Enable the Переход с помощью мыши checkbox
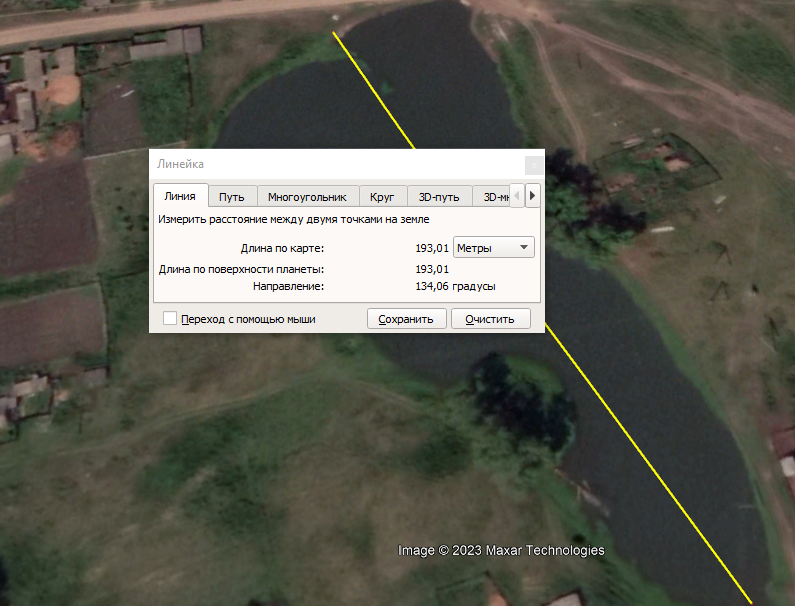795x606 pixels. tap(170, 318)
